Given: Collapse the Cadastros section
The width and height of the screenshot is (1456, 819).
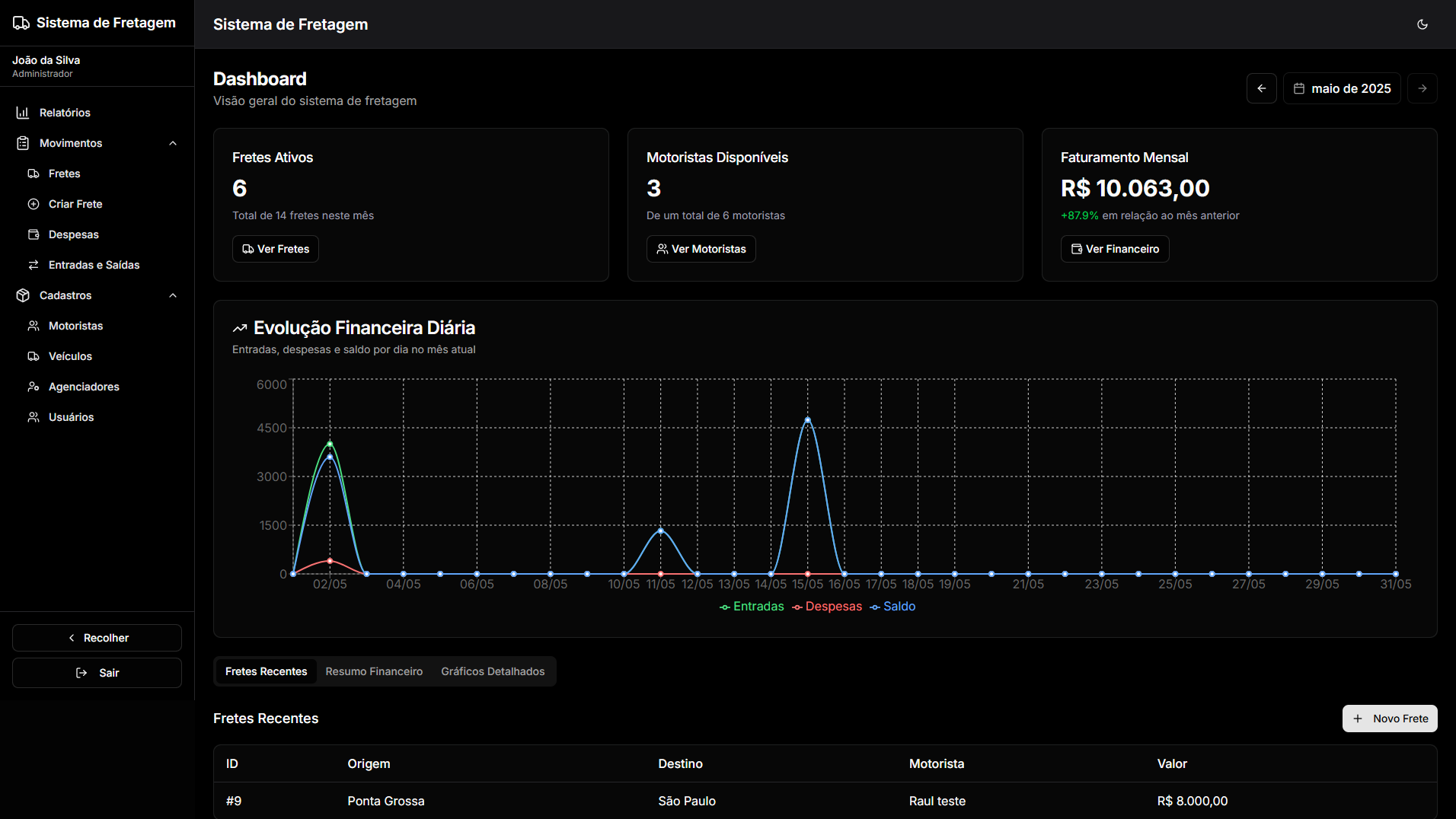Looking at the screenshot, I should 173,295.
